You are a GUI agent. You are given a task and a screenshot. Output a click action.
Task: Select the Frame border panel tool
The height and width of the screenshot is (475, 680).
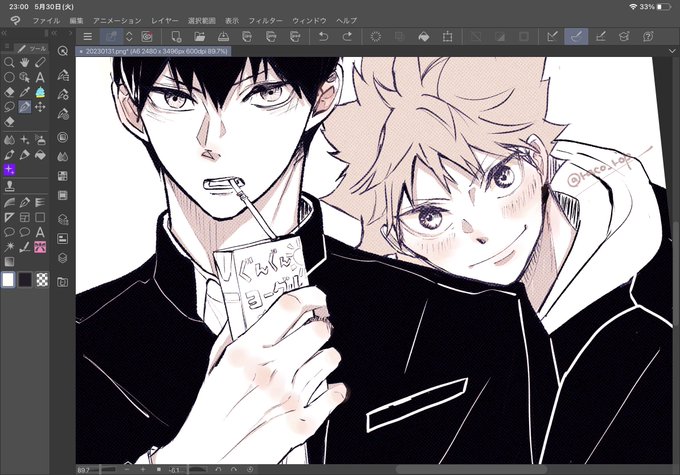[25, 217]
